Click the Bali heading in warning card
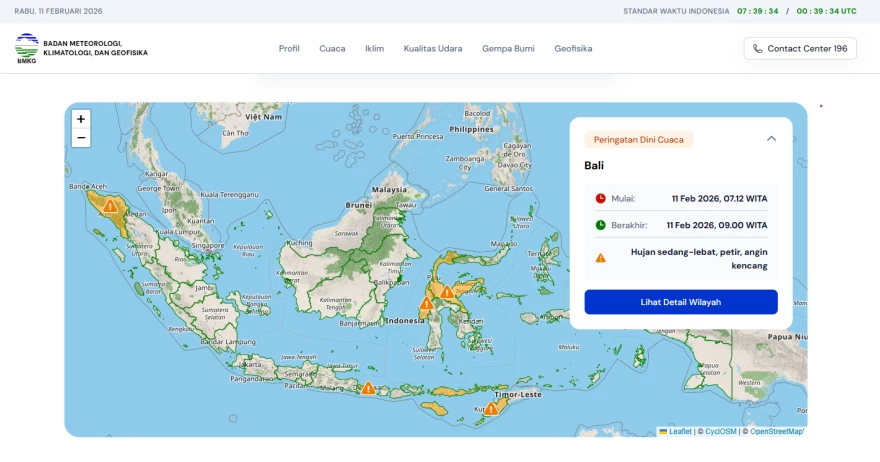Image resolution: width=880 pixels, height=462 pixels. coord(594,166)
